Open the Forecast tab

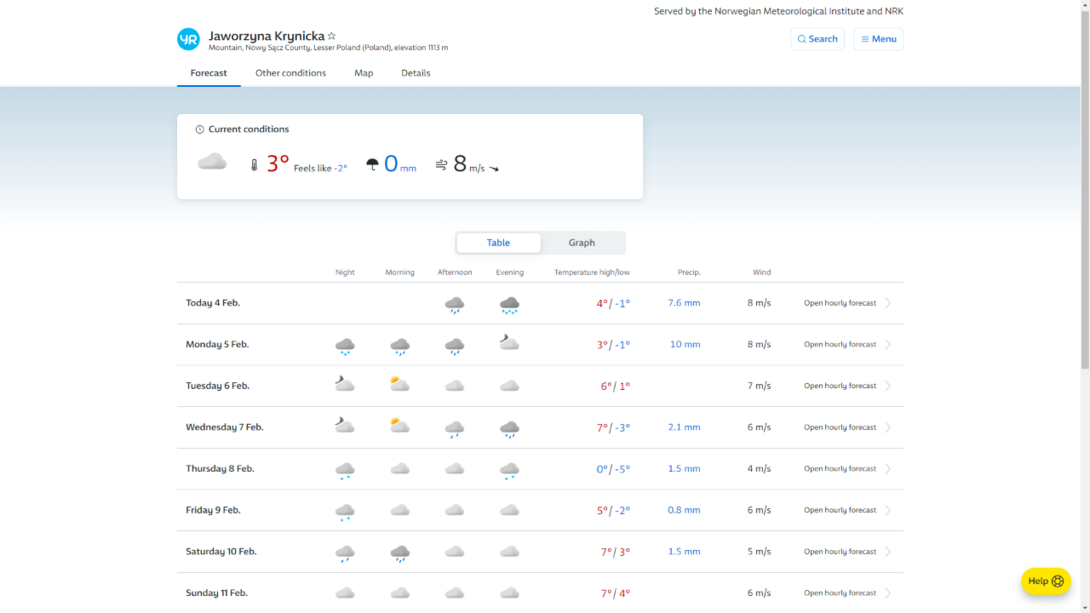[x=209, y=73]
